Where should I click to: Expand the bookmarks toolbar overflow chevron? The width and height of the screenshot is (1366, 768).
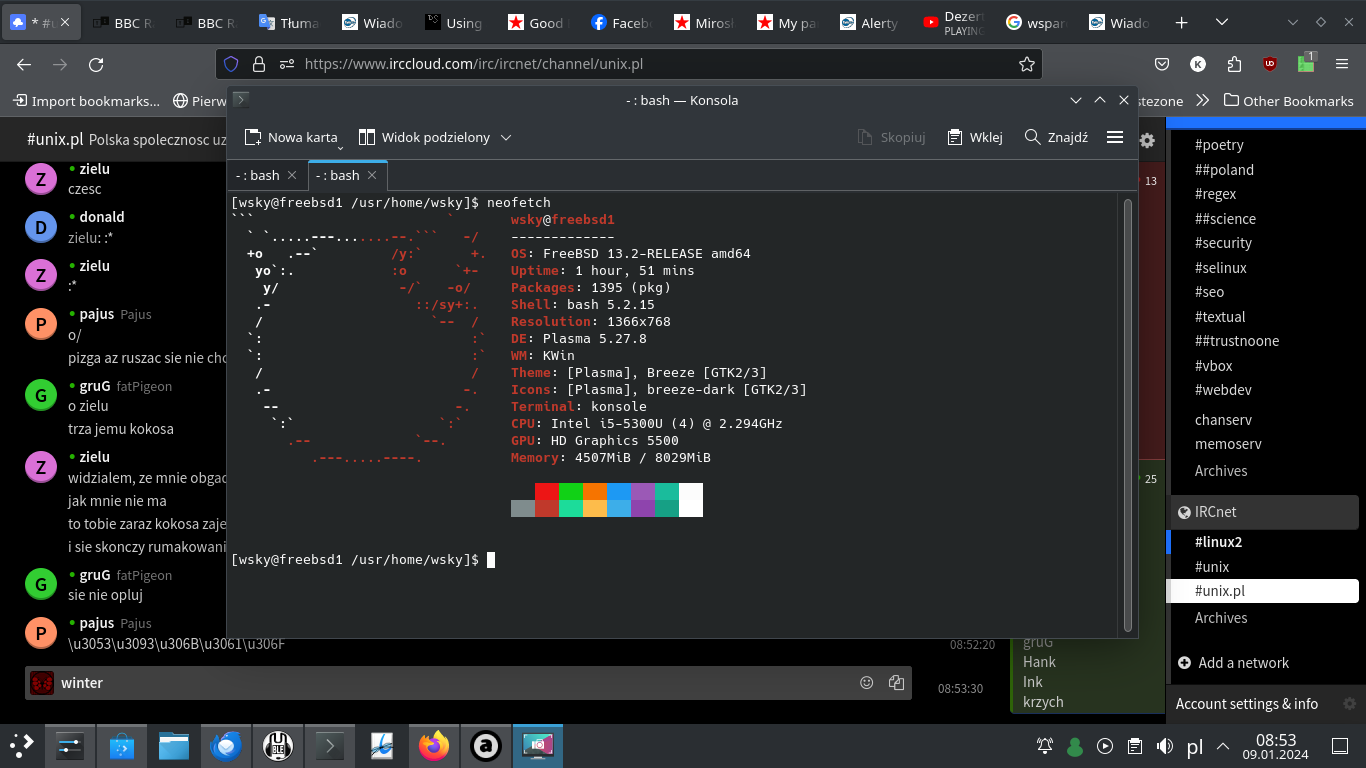click(1202, 100)
